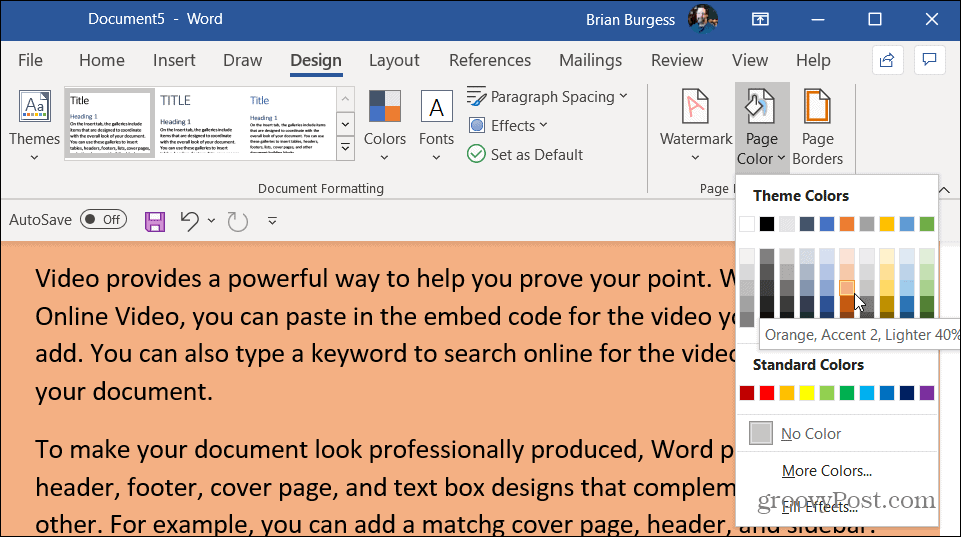
Task: Click the Page Color button
Action: 762,126
